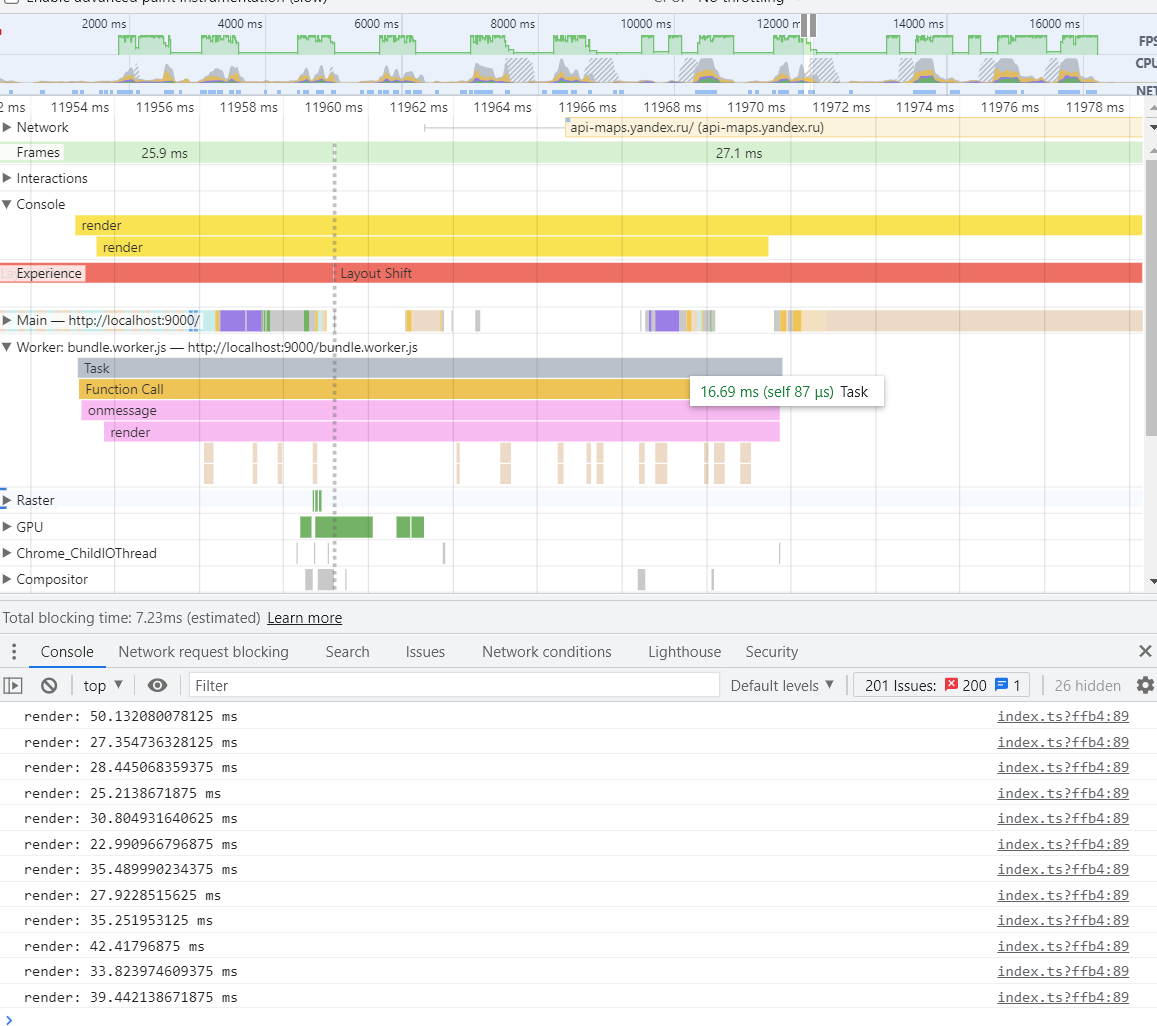Click the 26 hidden messages label

[1087, 686]
